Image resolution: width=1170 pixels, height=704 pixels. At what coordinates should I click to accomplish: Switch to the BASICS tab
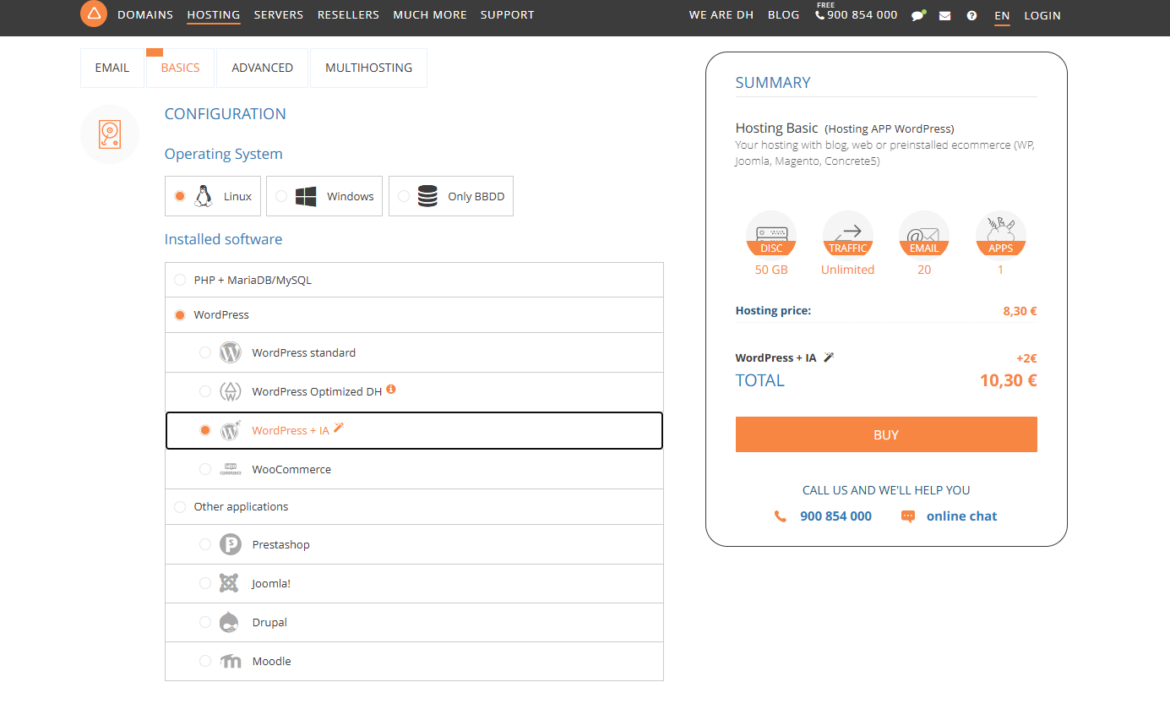point(181,68)
